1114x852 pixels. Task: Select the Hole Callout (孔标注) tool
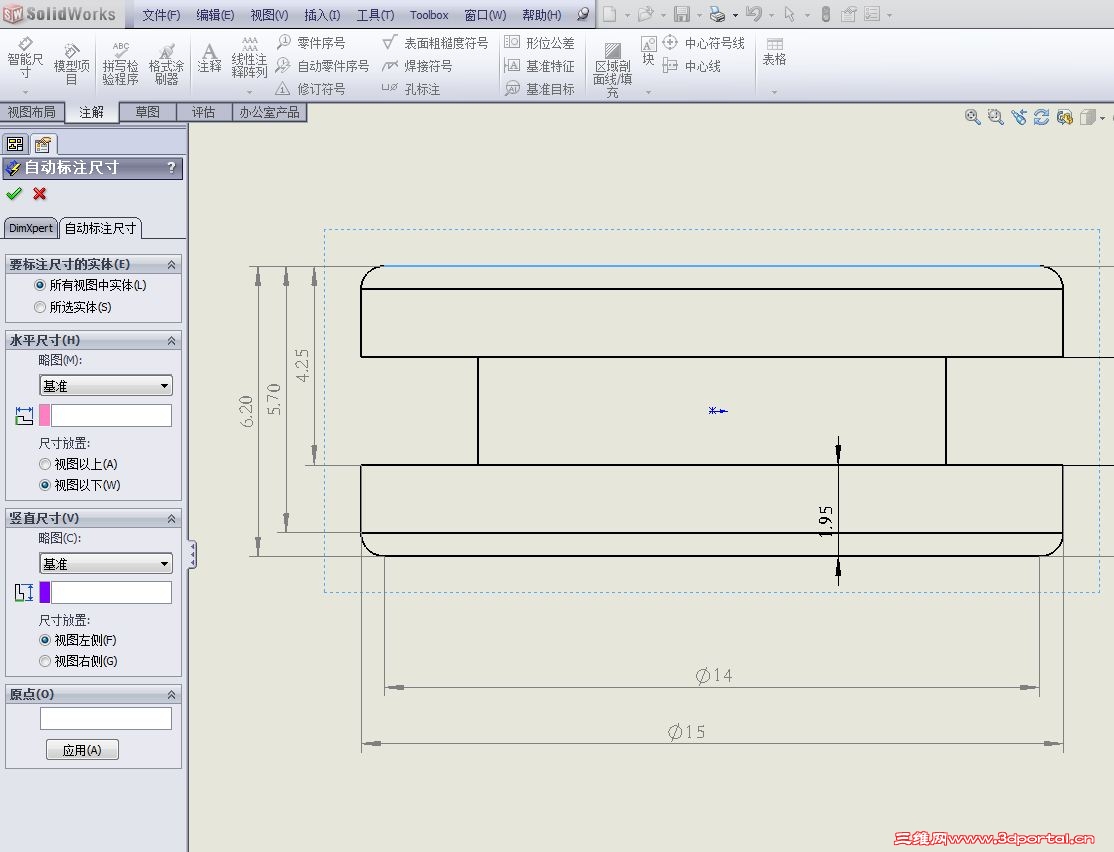click(411, 89)
